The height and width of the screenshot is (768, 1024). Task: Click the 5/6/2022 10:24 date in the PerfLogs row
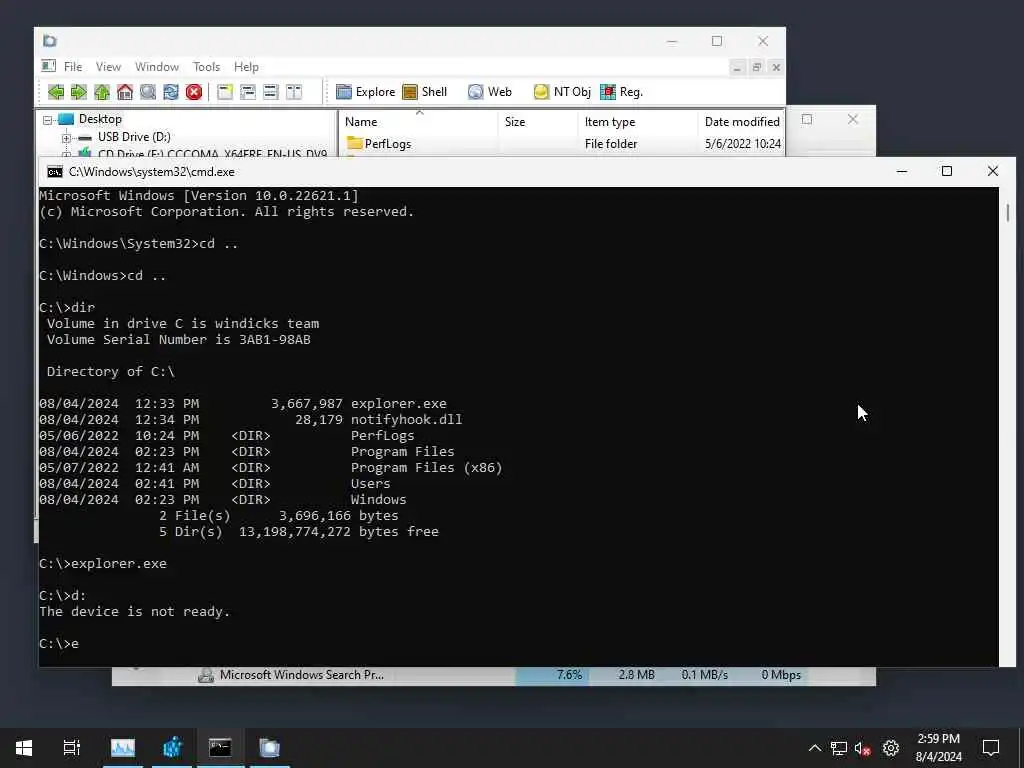(743, 144)
